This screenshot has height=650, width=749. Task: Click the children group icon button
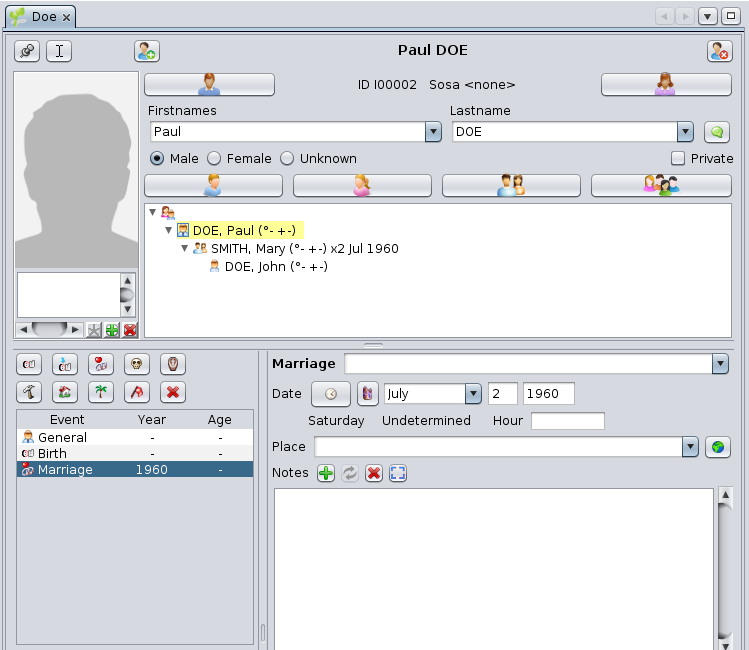tap(661, 185)
